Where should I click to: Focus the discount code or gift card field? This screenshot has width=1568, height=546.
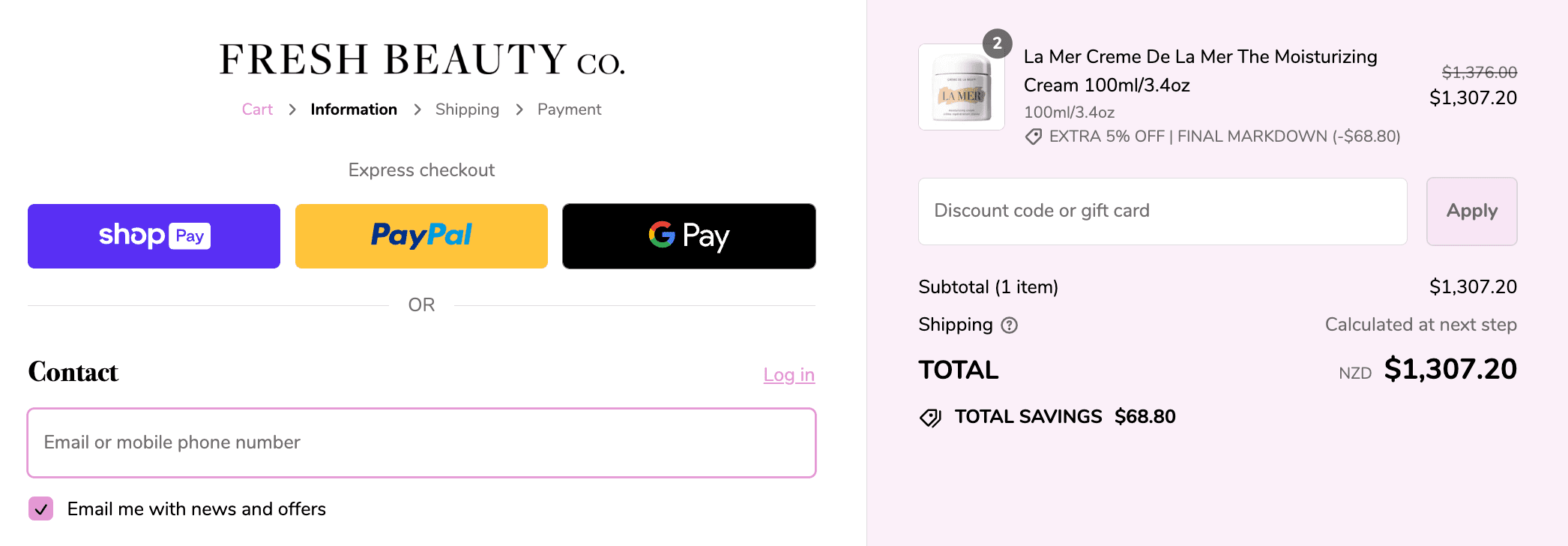click(1162, 211)
